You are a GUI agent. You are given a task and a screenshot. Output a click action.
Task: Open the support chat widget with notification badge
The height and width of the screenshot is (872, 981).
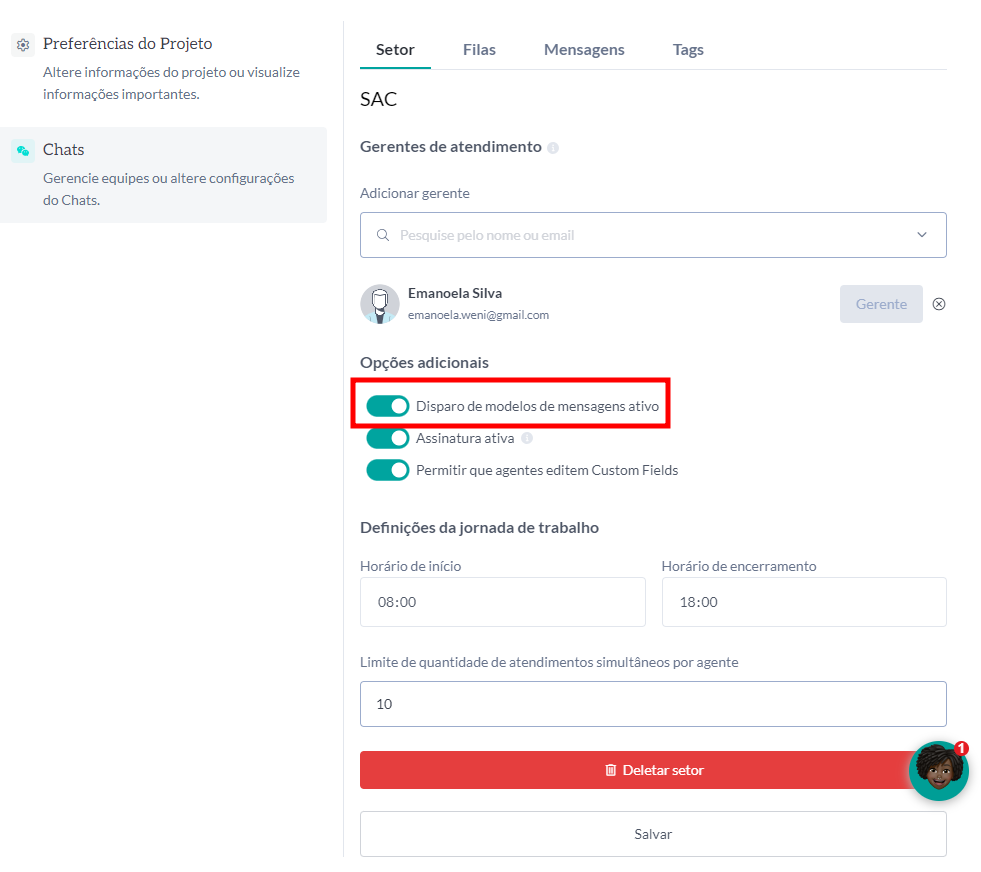coord(938,770)
